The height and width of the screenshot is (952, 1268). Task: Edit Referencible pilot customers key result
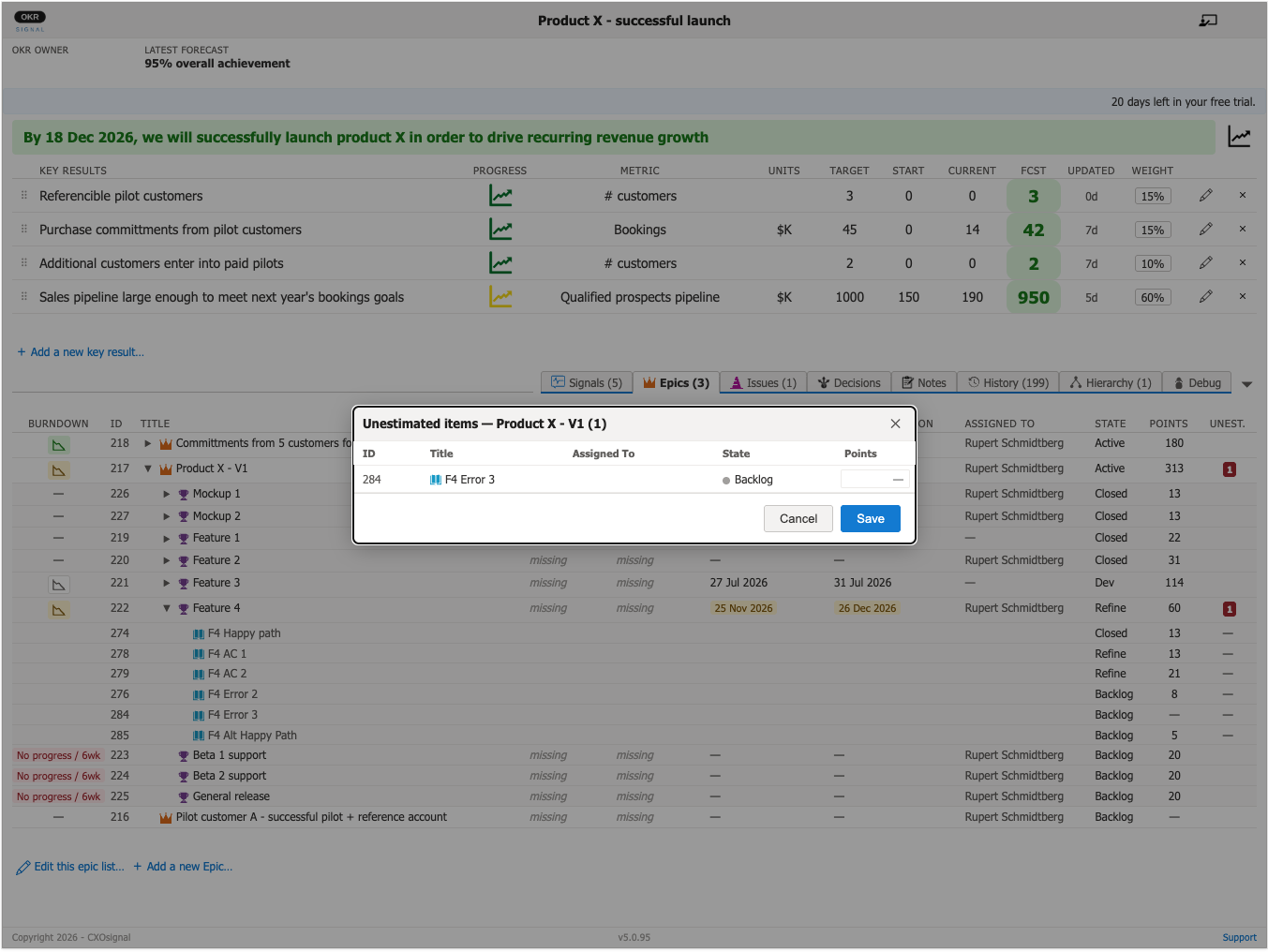1206,195
